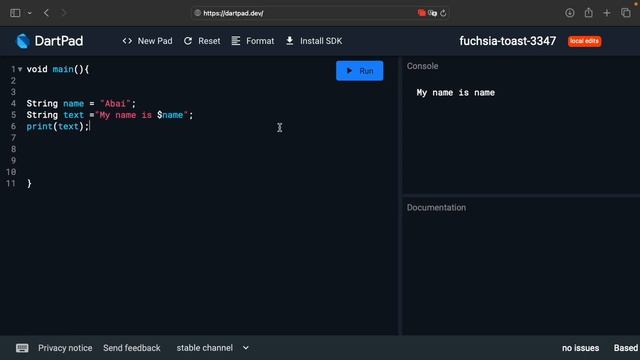Viewport: 640px width, 360px height.
Task: Format the Dart code
Action: pyautogui.click(x=253, y=41)
